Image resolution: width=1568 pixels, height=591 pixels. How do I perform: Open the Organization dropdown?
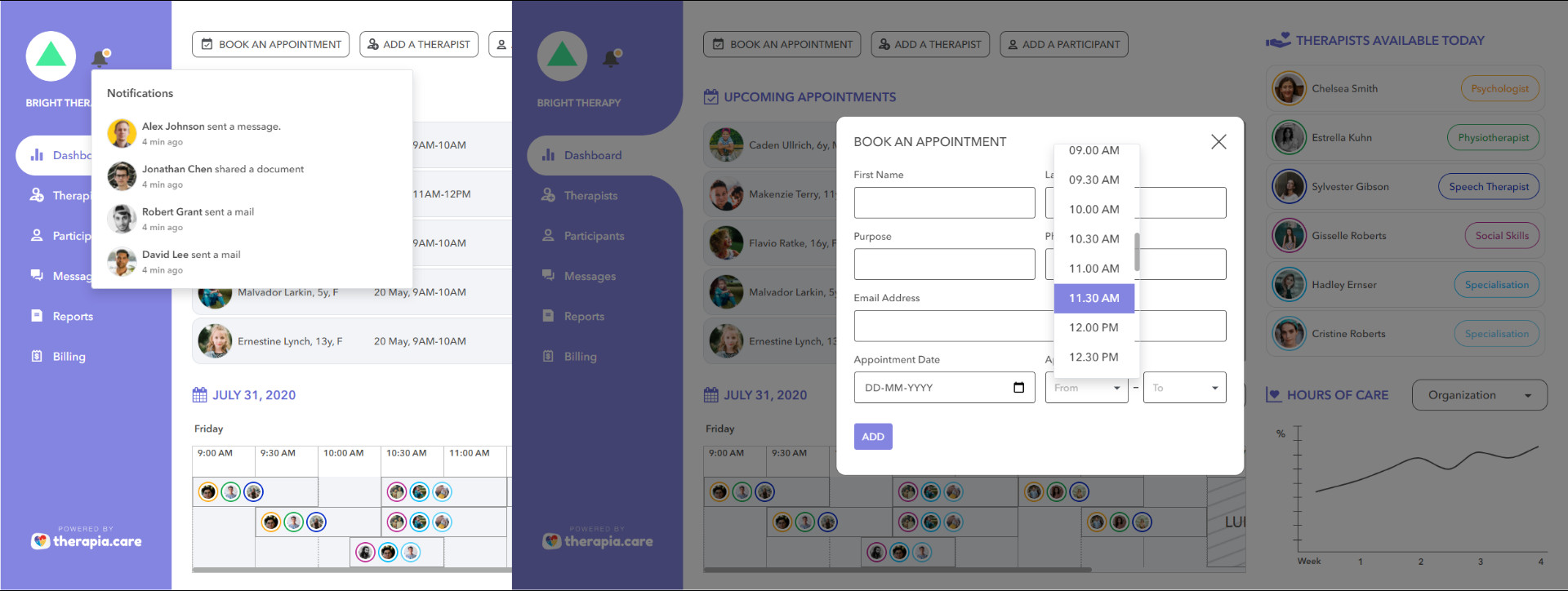tap(1478, 395)
